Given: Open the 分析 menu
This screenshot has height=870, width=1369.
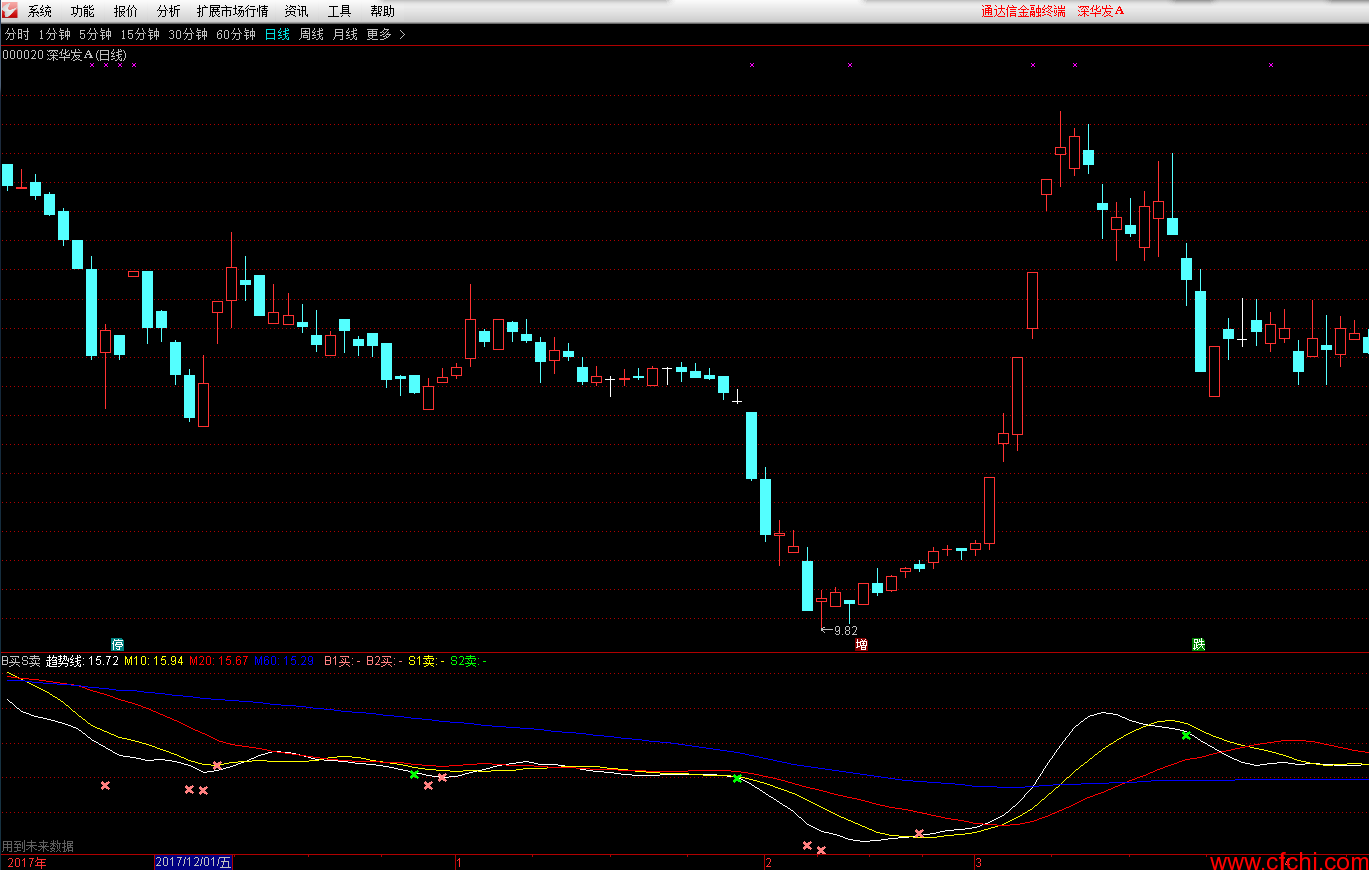Looking at the screenshot, I should (x=169, y=12).
